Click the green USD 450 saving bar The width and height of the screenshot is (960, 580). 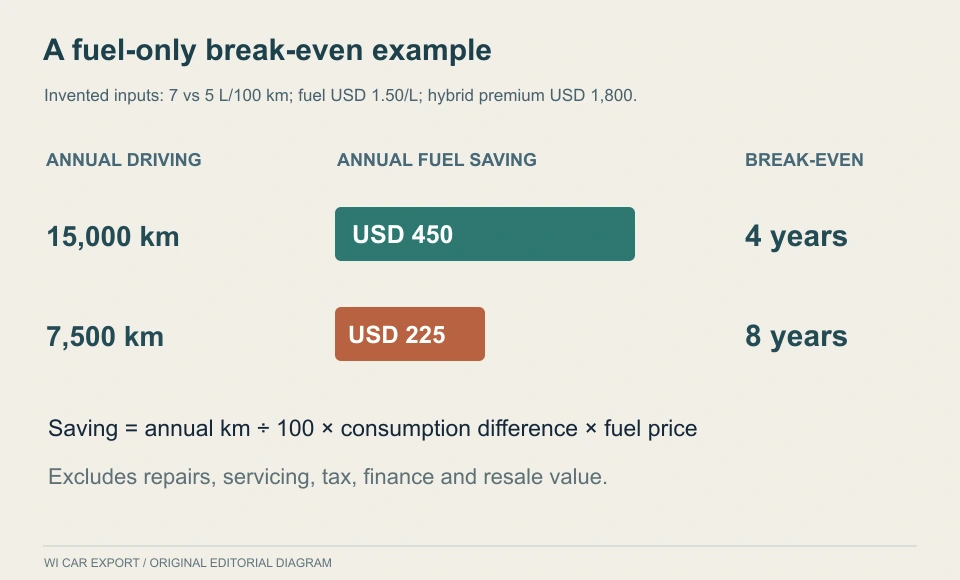pos(485,234)
